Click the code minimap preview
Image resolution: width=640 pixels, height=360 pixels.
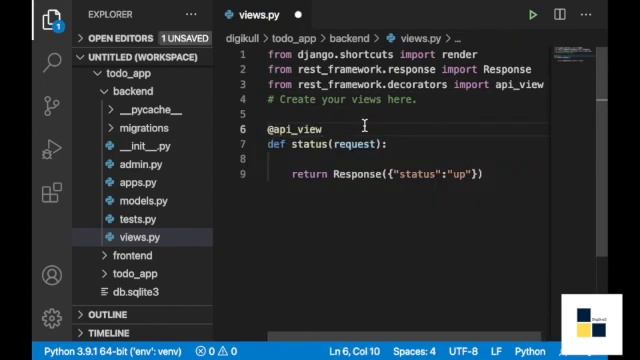point(573,55)
